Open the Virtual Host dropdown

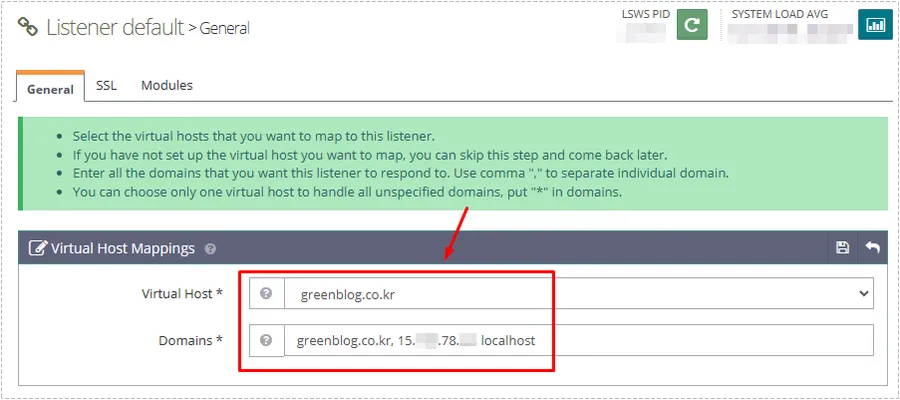click(x=578, y=294)
